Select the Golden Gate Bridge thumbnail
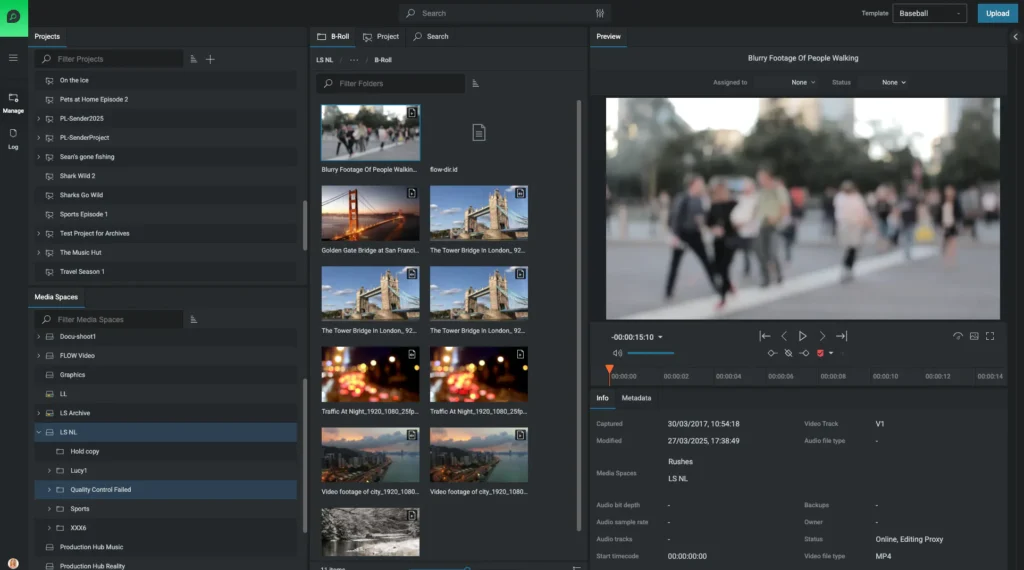The height and width of the screenshot is (570, 1024). pos(370,212)
